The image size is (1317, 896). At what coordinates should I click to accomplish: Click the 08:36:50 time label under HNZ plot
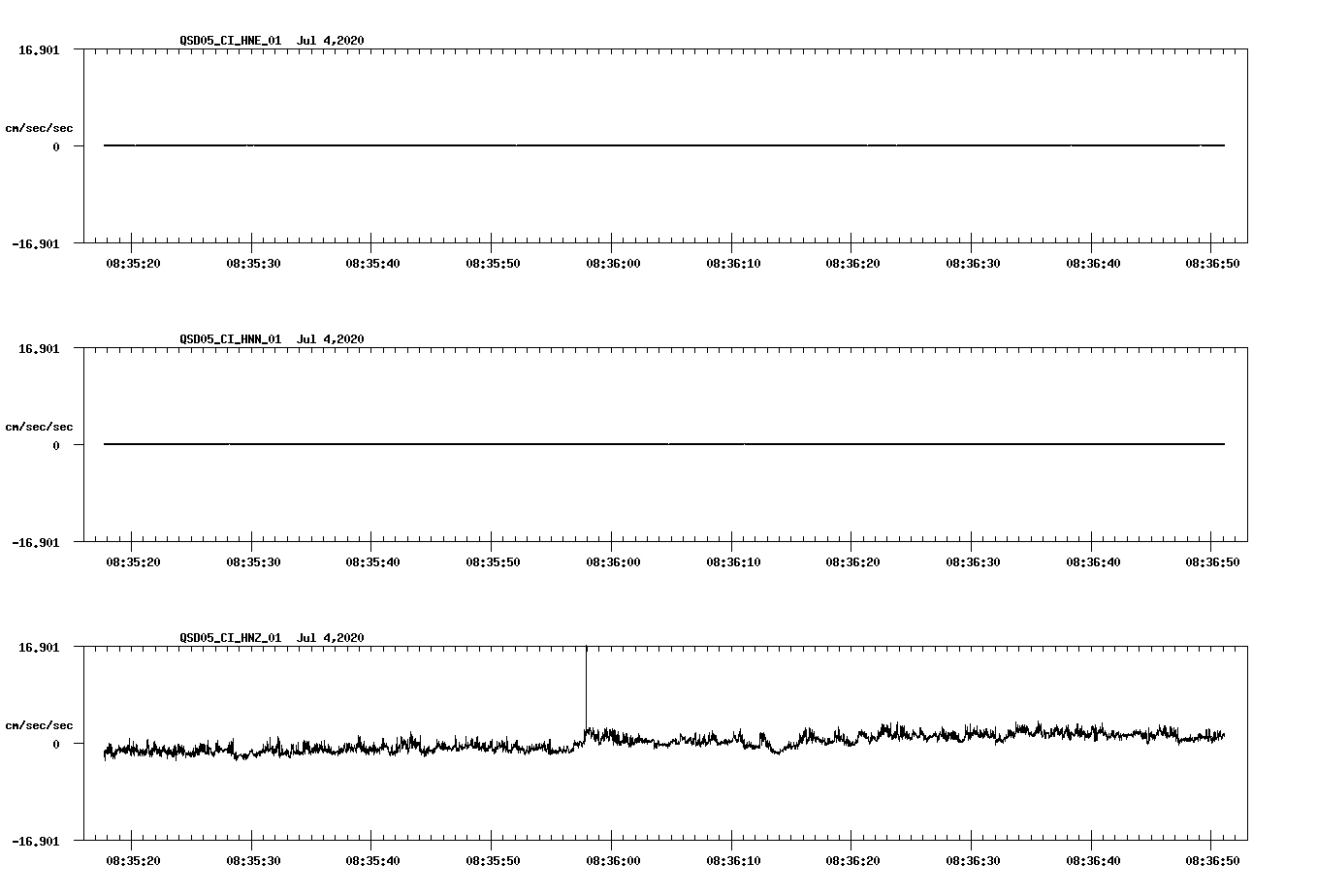(x=1212, y=861)
